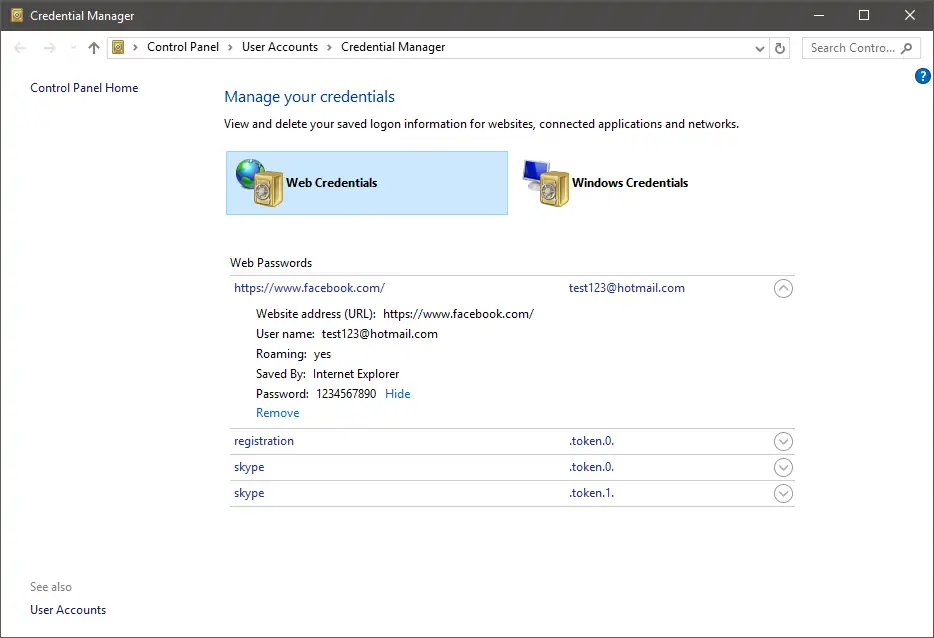934x638 pixels.
Task: Go up one level with the up arrow
Action: point(94,48)
